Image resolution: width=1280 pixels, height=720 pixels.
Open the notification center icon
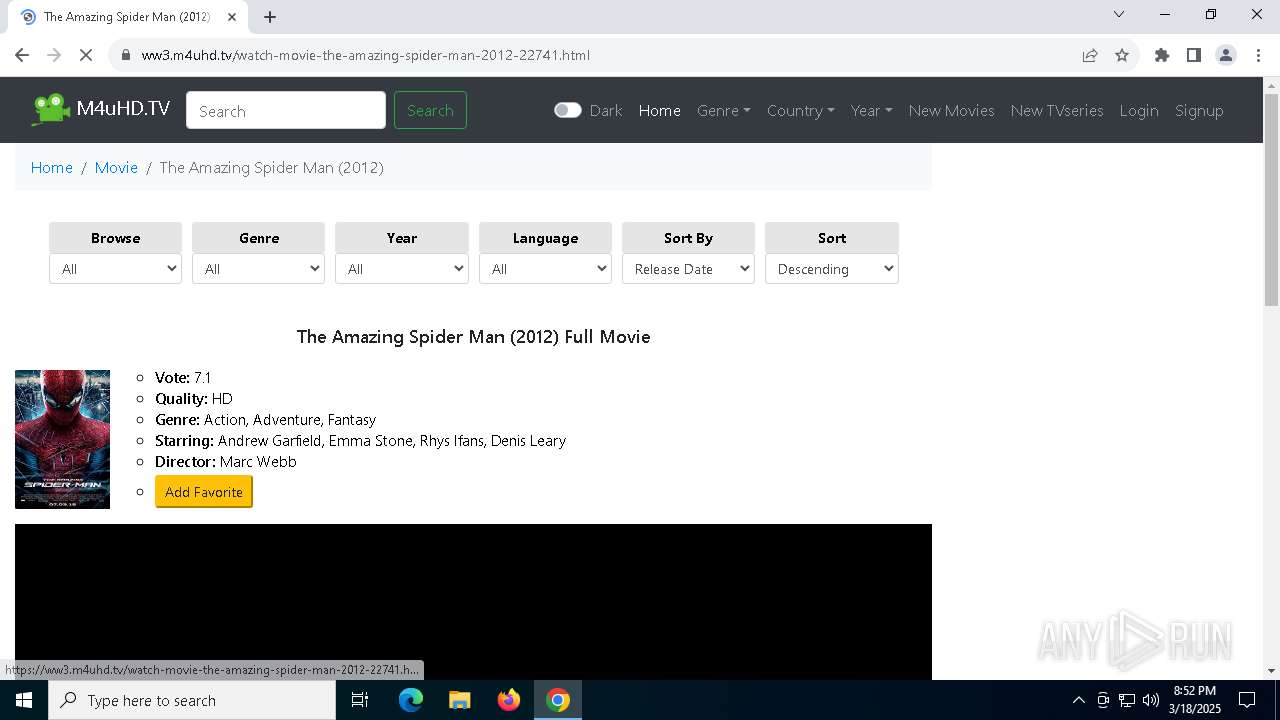1247,700
